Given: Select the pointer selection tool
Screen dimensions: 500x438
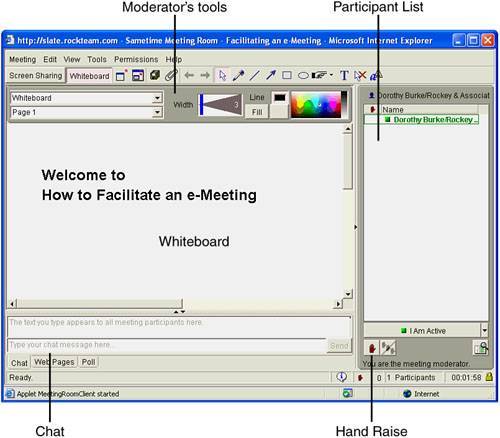Looking at the screenshot, I should pos(222,75).
